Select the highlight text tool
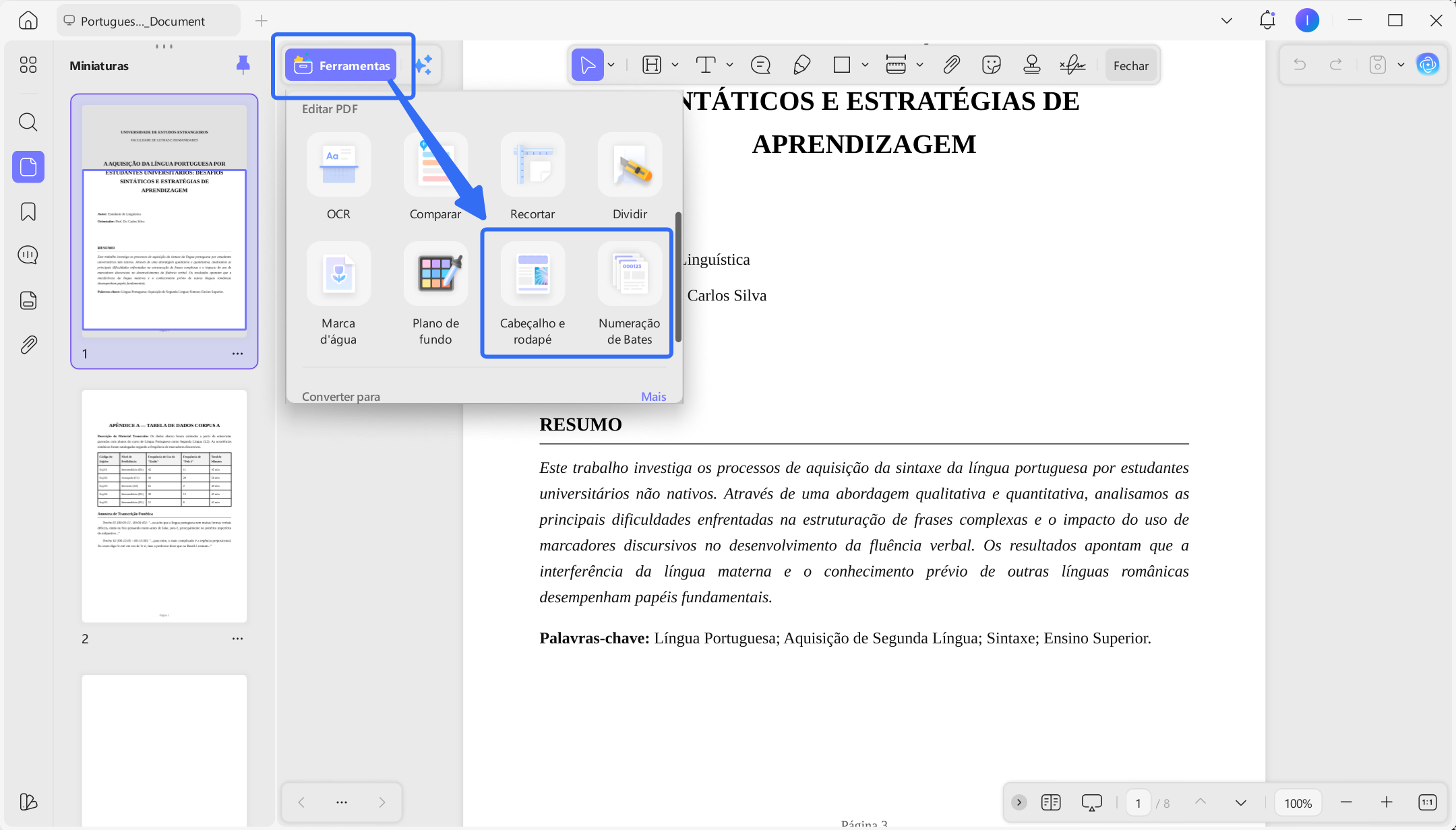The height and width of the screenshot is (830, 1456). 652,65
